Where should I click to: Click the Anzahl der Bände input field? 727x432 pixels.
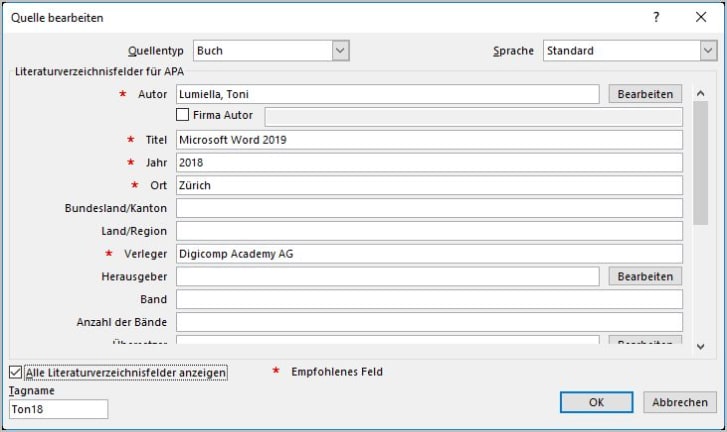(x=429, y=322)
